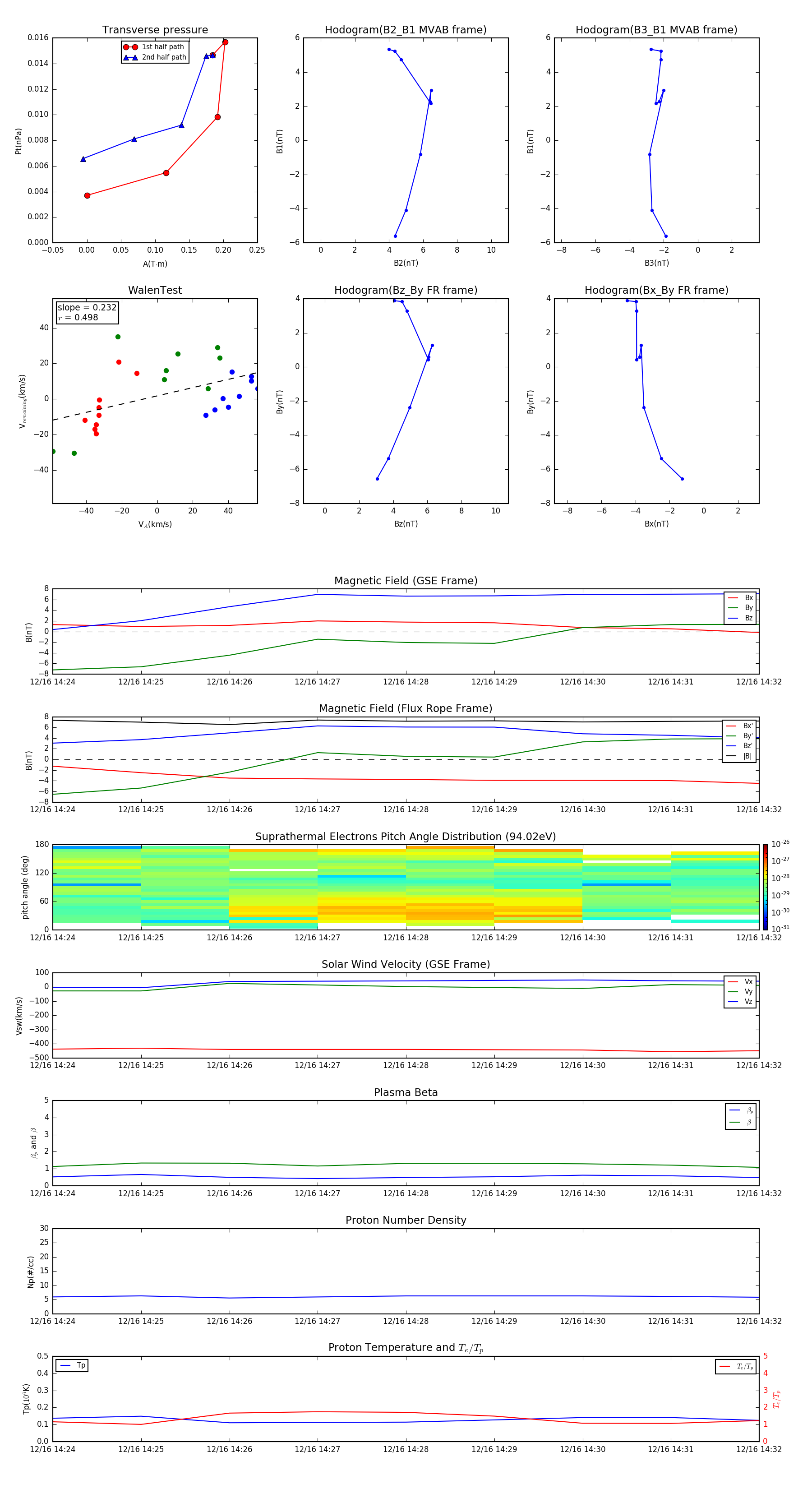Click the 'pitch angle (deg)' y-axis label

[x=25, y=887]
